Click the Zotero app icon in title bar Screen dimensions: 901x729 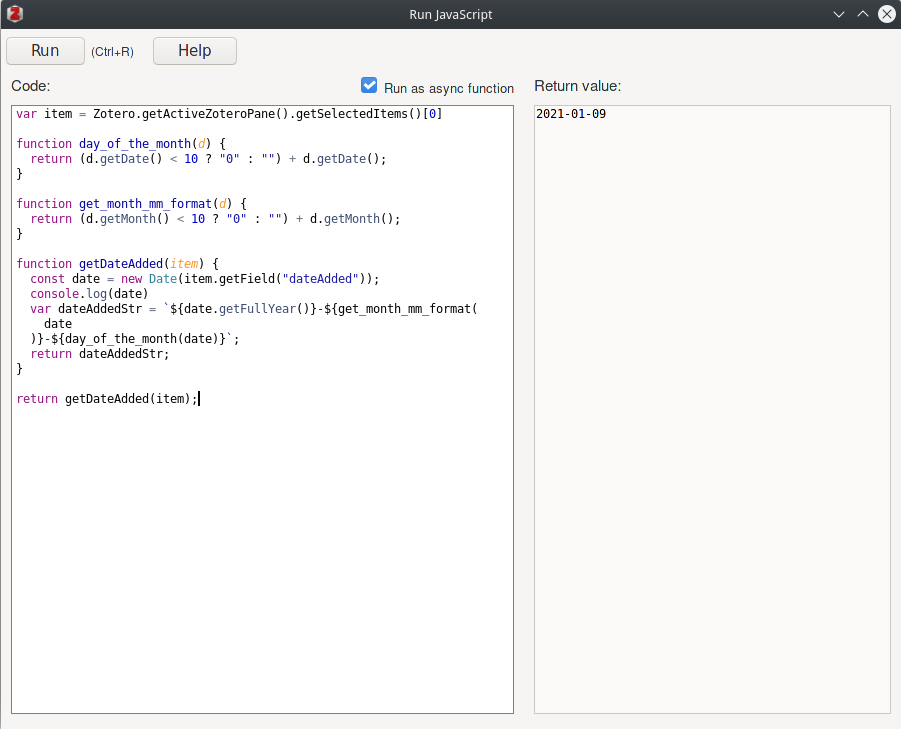[x=15, y=14]
